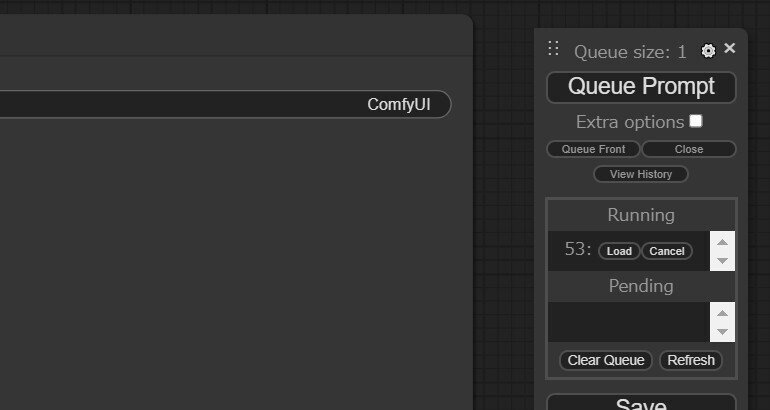
Task: Enable the Extra options checkbox
Action: pos(695,121)
